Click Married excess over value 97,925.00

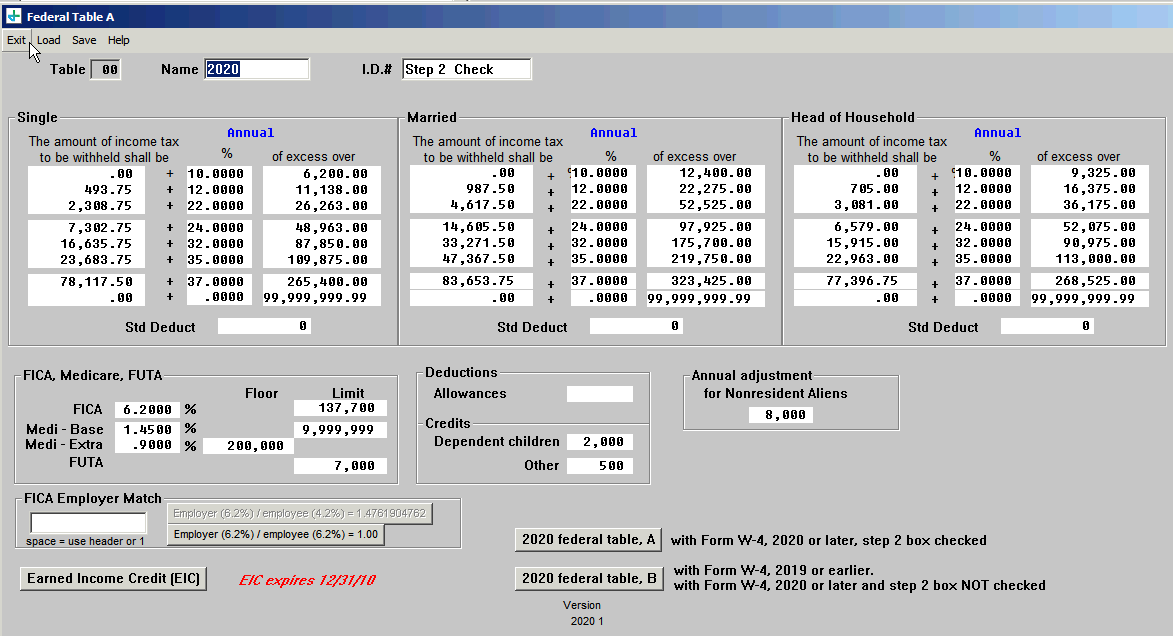pos(705,227)
